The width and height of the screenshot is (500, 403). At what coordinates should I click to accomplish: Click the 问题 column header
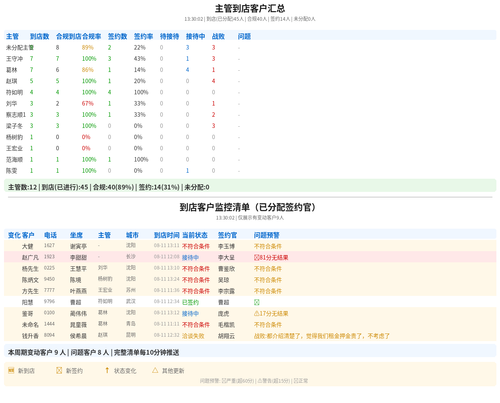[x=244, y=36]
